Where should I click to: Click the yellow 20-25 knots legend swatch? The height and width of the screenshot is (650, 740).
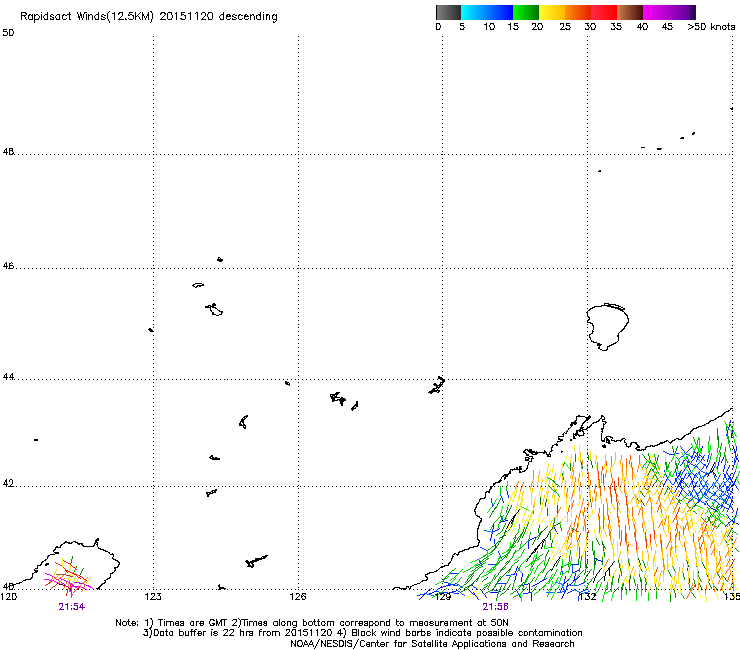coord(552,12)
